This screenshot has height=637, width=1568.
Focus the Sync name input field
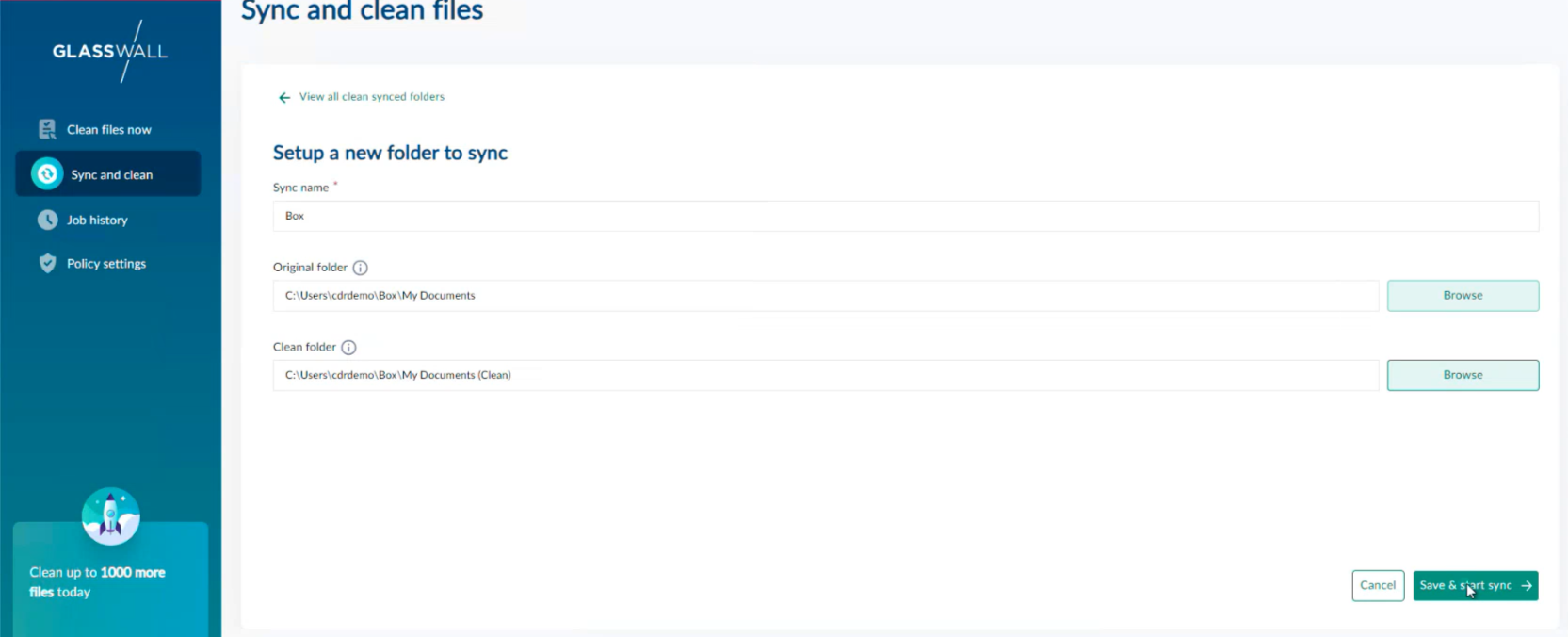click(904, 216)
